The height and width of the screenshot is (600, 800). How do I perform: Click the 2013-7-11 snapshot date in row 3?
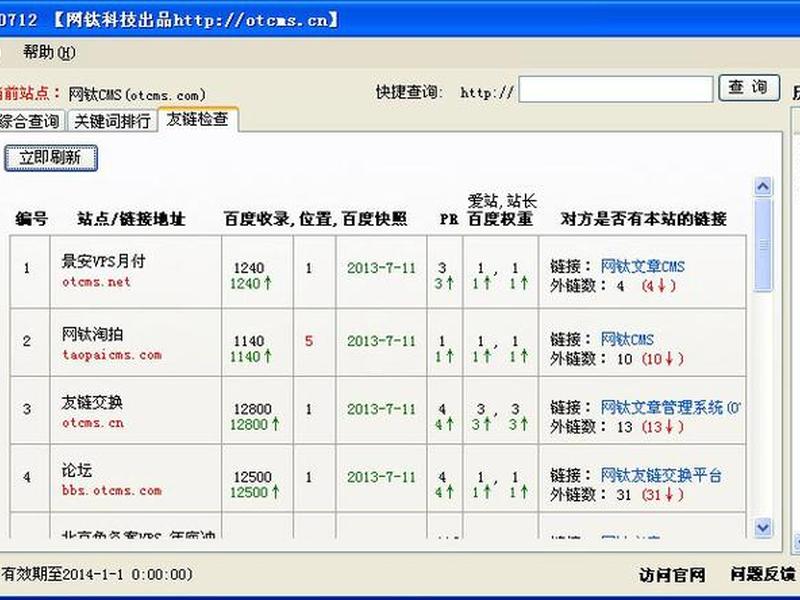tap(382, 409)
